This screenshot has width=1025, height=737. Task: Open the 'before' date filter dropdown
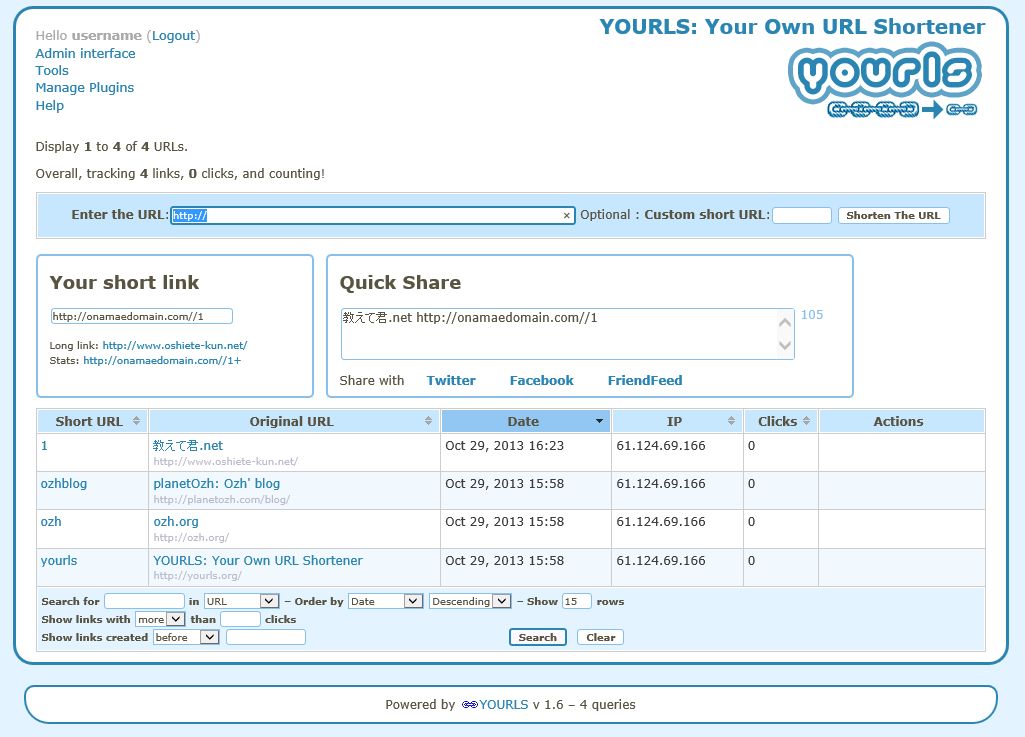pos(186,637)
